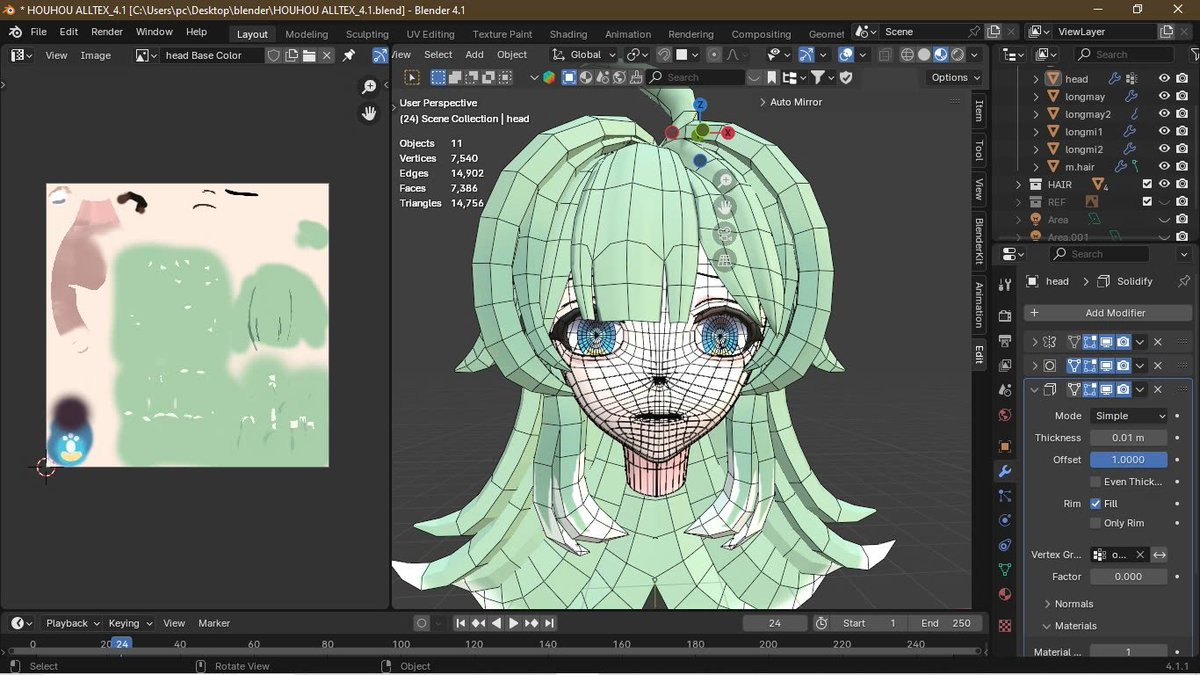
Task: Open the Global transform orientation dropdown
Action: click(585, 55)
